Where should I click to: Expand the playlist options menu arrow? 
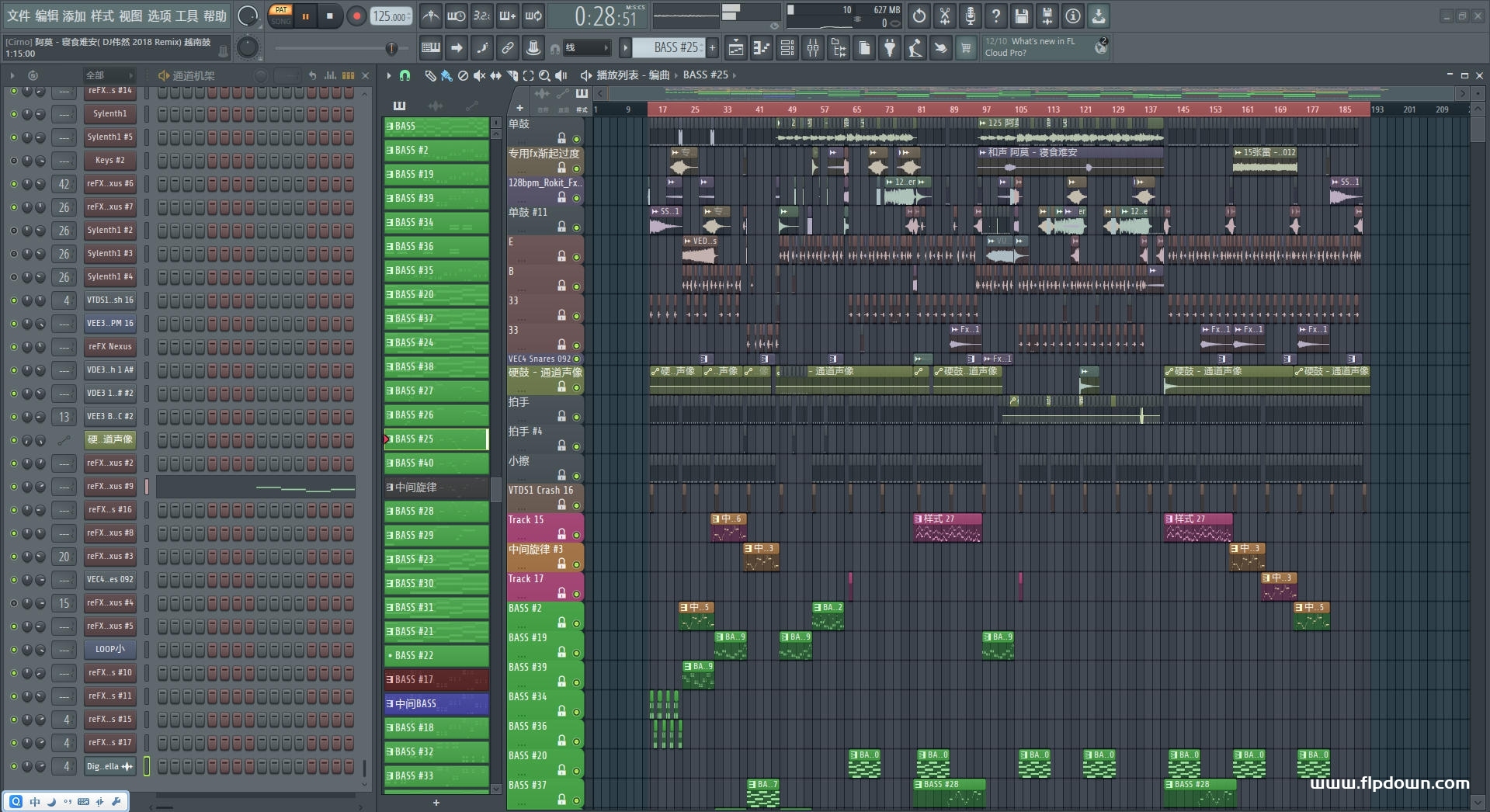(x=388, y=75)
